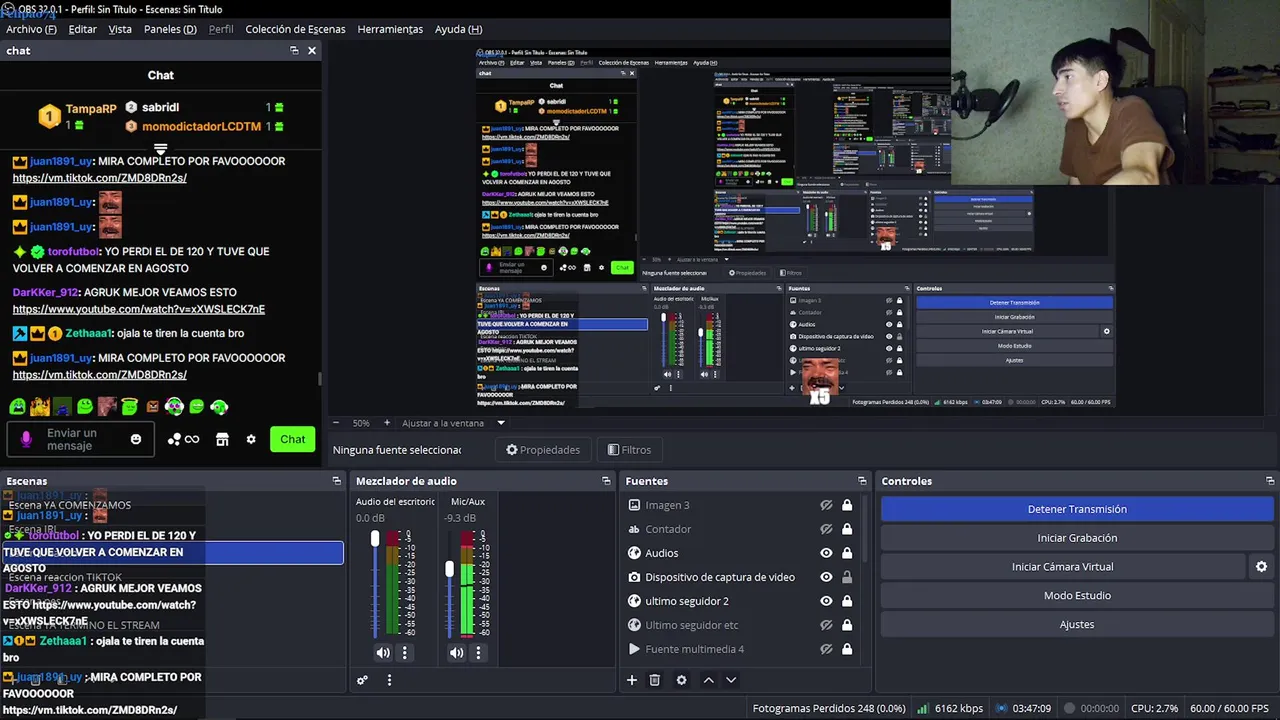1280x720 pixels.
Task: Show the Contador source
Action: (826, 529)
